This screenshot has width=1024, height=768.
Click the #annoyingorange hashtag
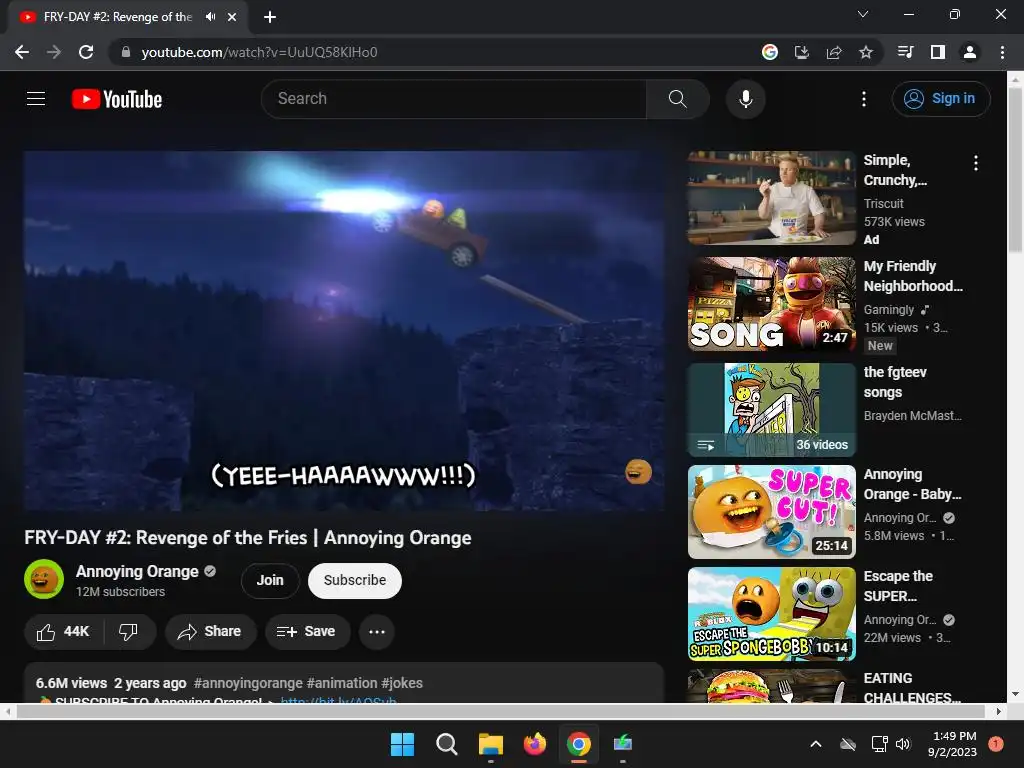click(x=248, y=683)
